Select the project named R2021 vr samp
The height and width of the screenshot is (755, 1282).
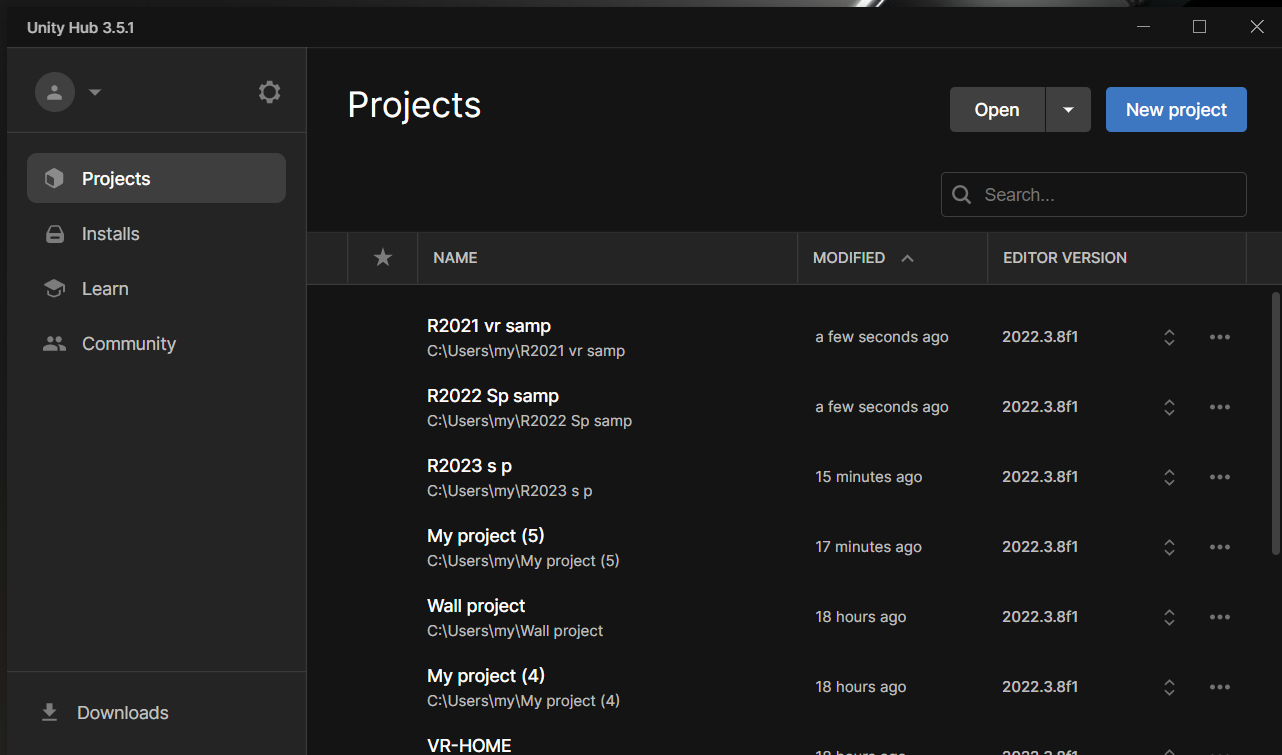489,326
